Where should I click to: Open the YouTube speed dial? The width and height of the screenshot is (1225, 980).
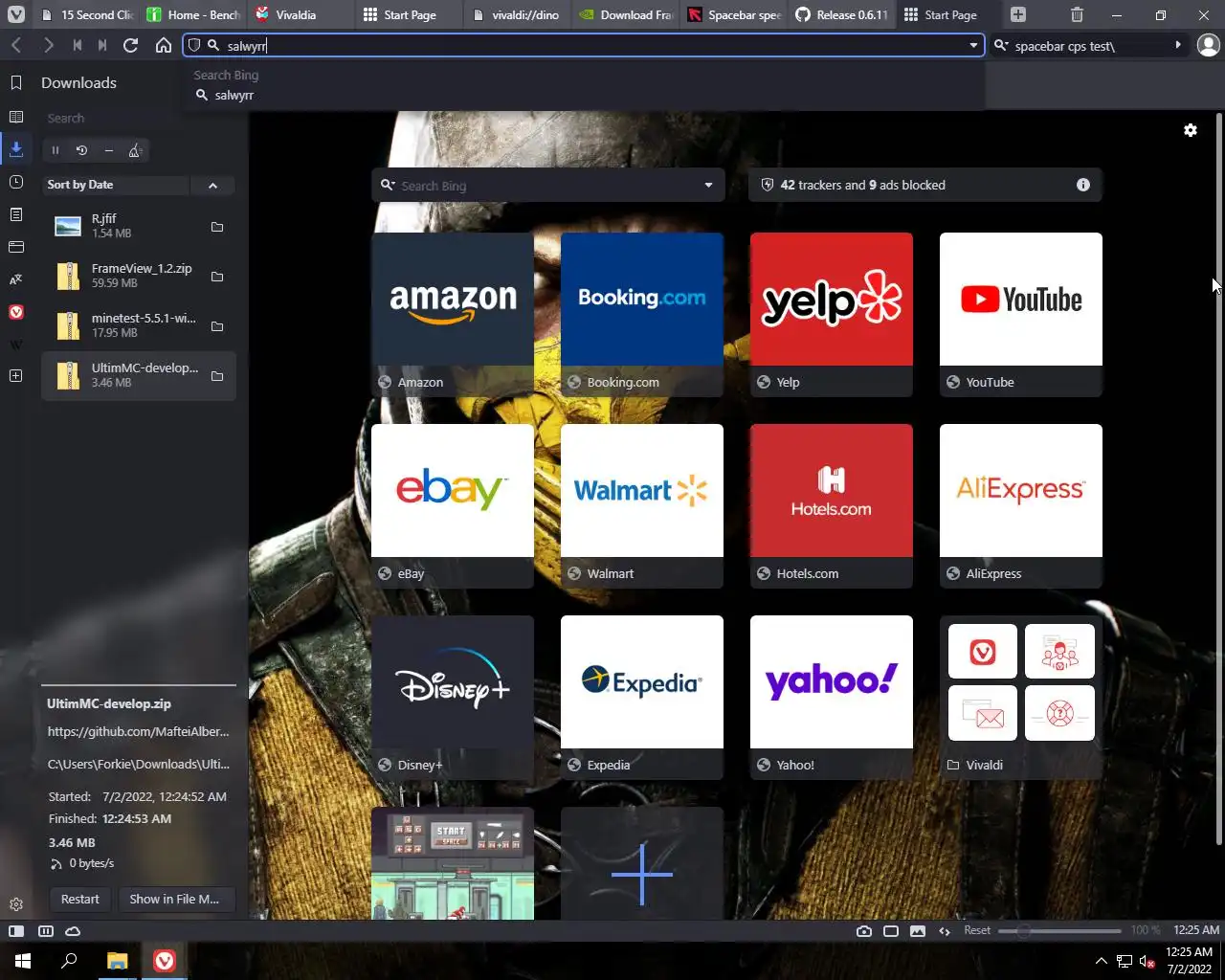(1021, 314)
